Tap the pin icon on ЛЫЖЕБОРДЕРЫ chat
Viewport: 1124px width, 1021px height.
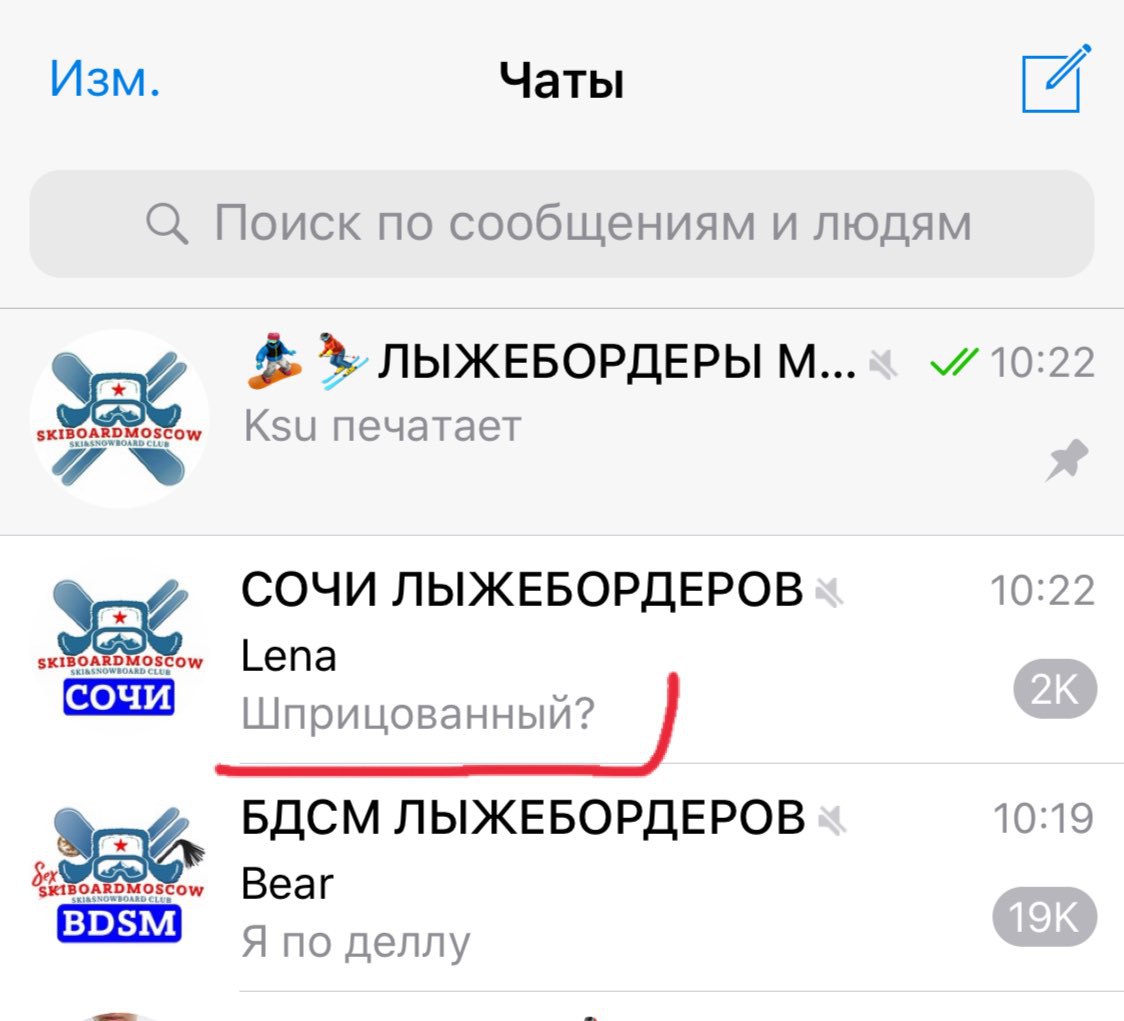1066,460
